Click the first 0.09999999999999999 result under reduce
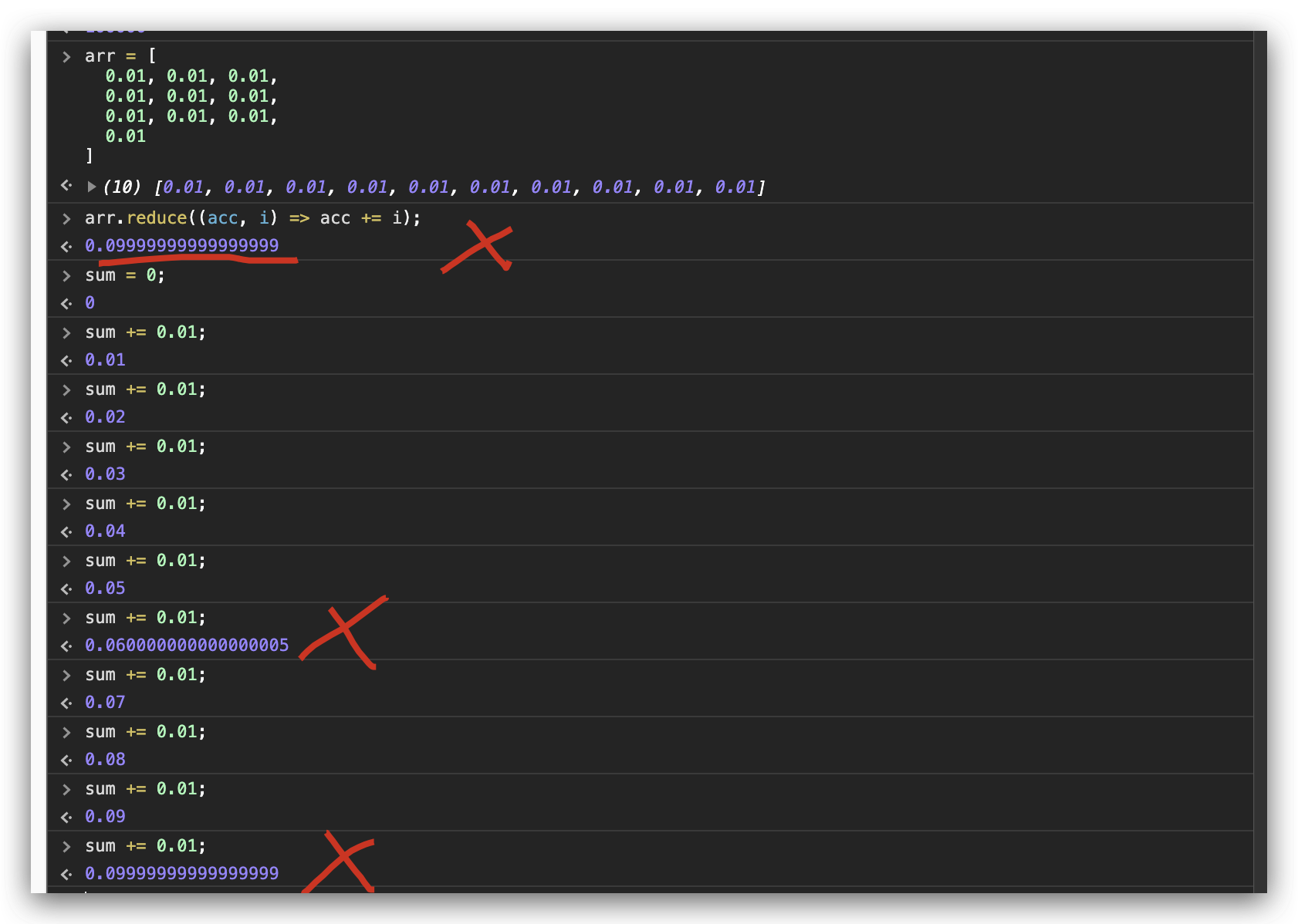Viewport: 1298px width, 924px height. pyautogui.click(x=182, y=245)
